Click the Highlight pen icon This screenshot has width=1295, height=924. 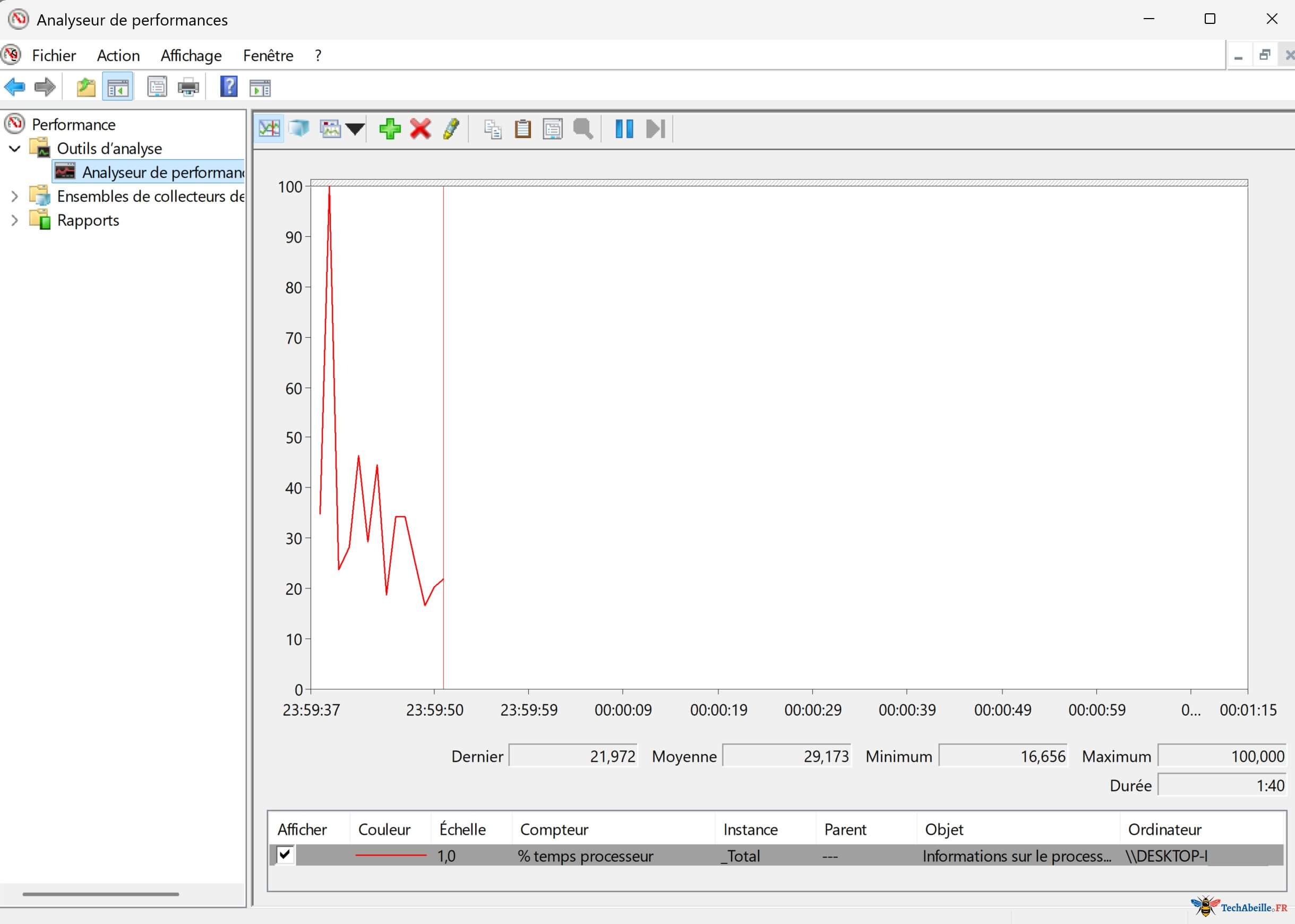tap(451, 129)
